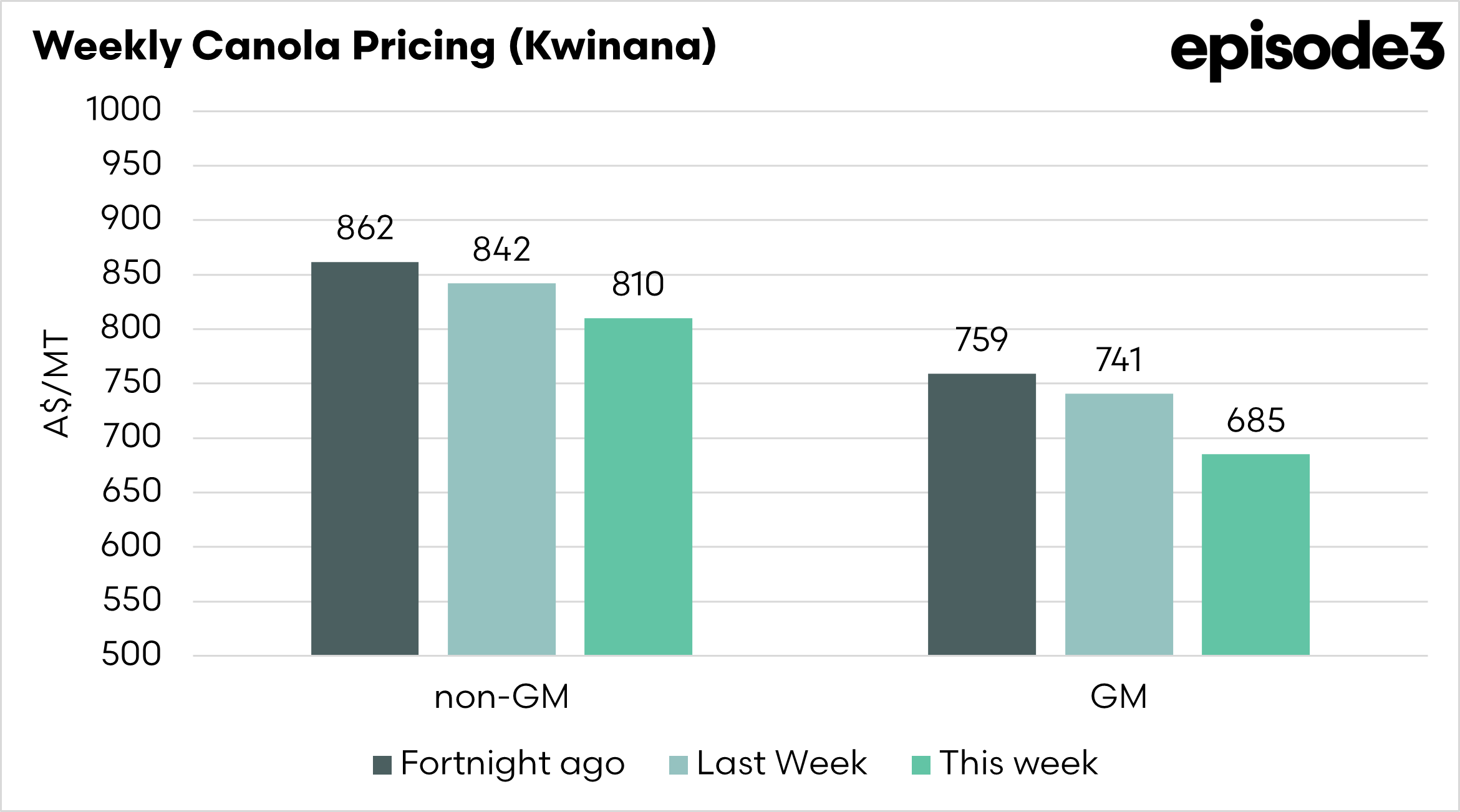Select the GM Fortnight ago bar
The image size is (1460, 812).
click(982, 514)
